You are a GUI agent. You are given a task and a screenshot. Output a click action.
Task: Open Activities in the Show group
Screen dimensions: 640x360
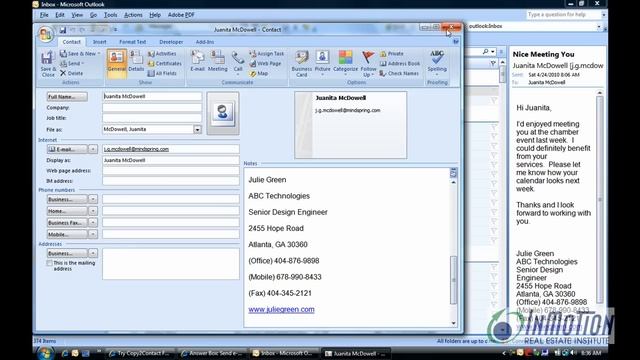162,53
